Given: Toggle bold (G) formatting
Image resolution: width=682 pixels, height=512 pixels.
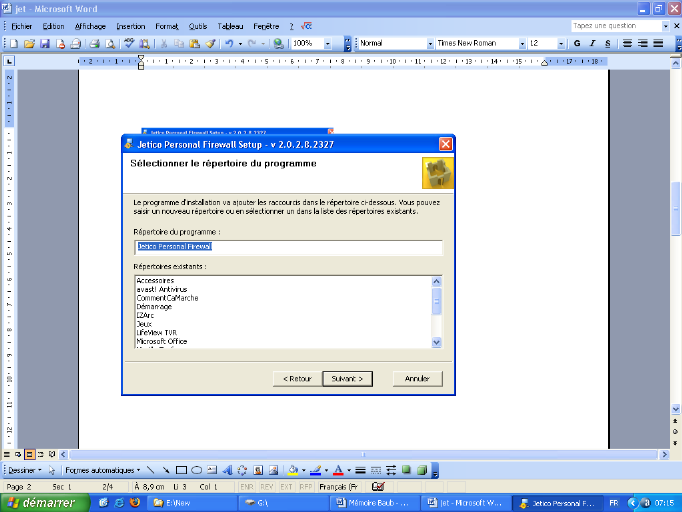Looking at the screenshot, I should (577, 43).
